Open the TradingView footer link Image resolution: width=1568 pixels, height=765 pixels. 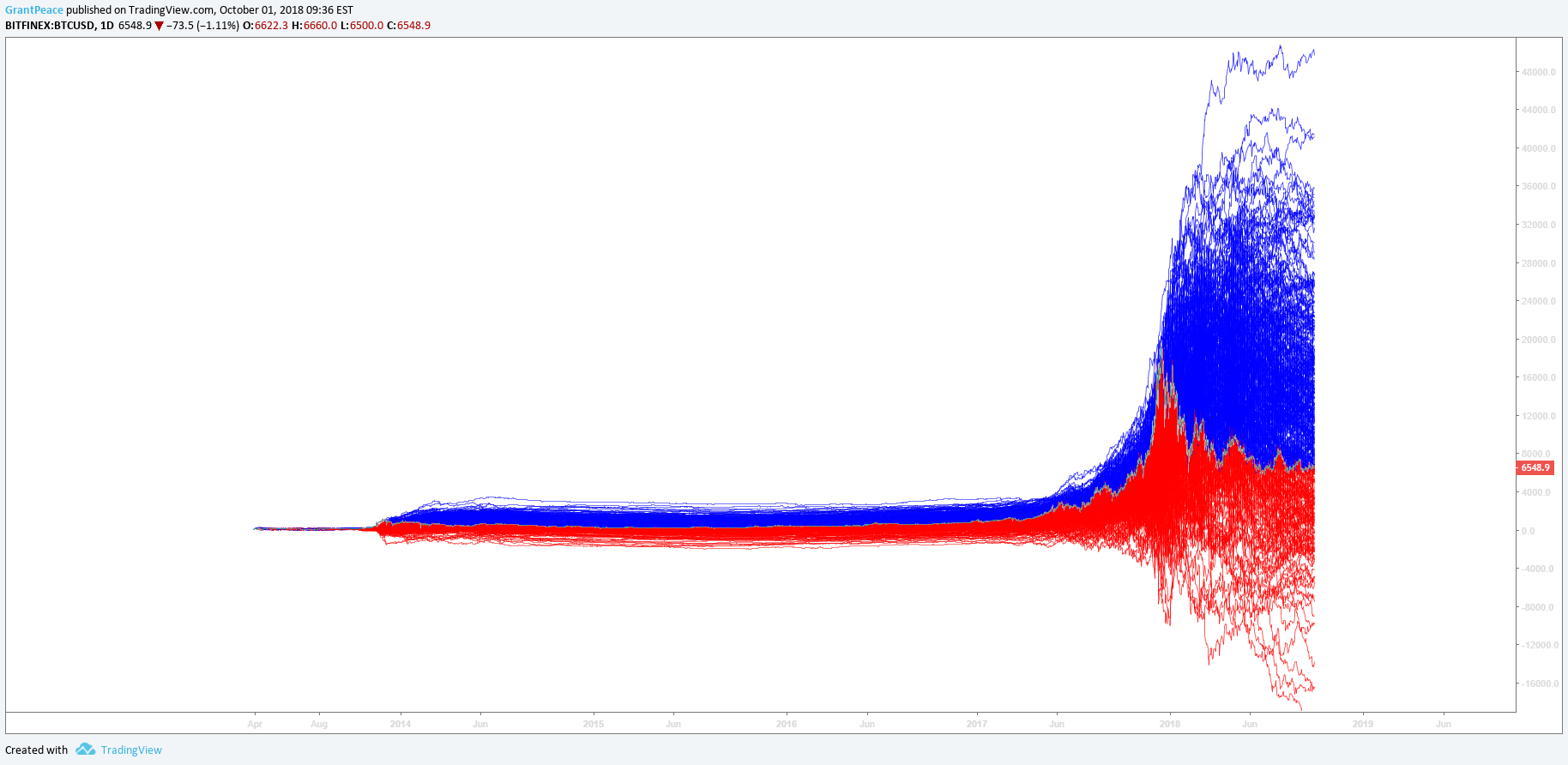[131, 750]
